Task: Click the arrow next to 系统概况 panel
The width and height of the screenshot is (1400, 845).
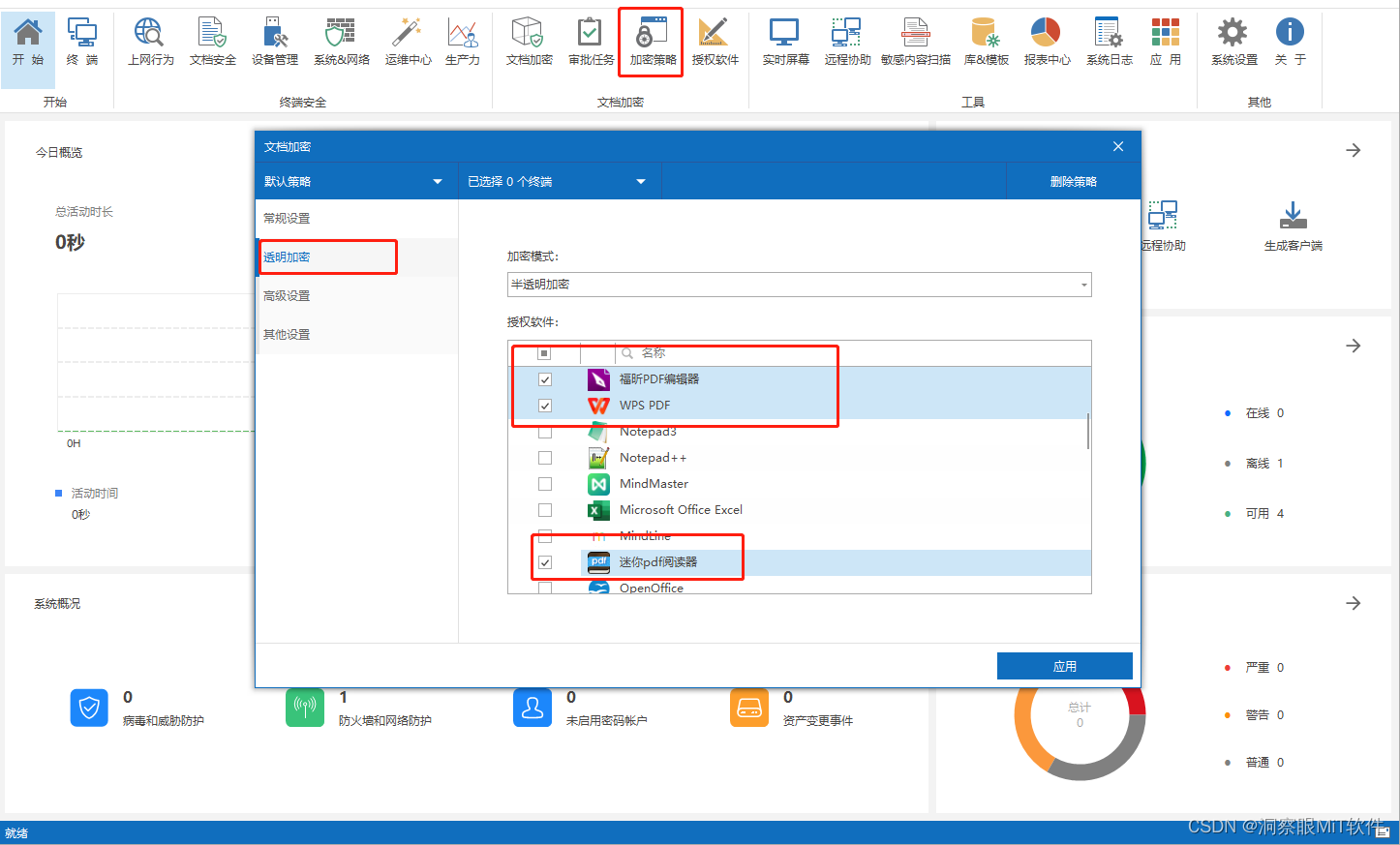Action: pos(1354,603)
